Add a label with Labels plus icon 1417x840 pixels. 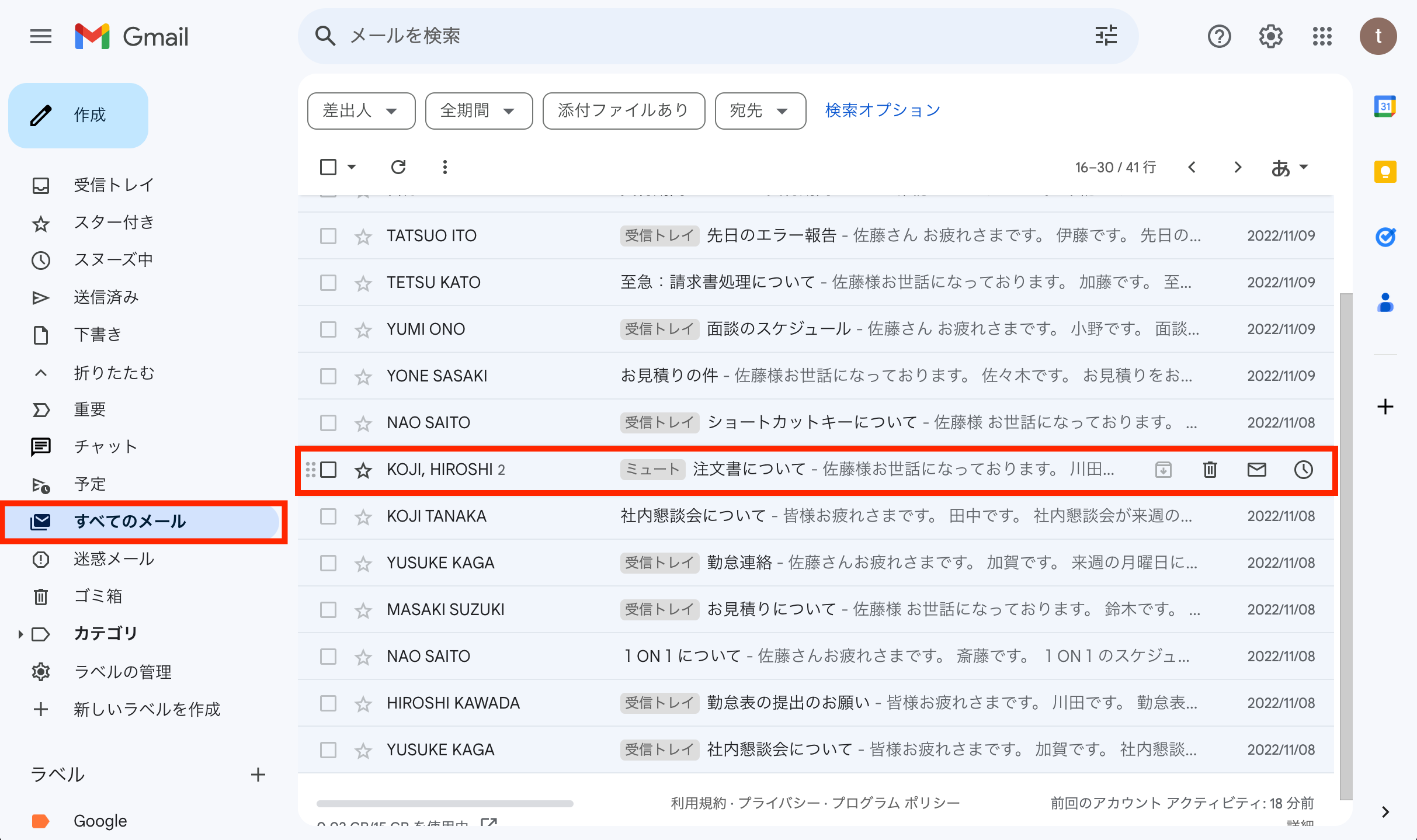tap(258, 775)
